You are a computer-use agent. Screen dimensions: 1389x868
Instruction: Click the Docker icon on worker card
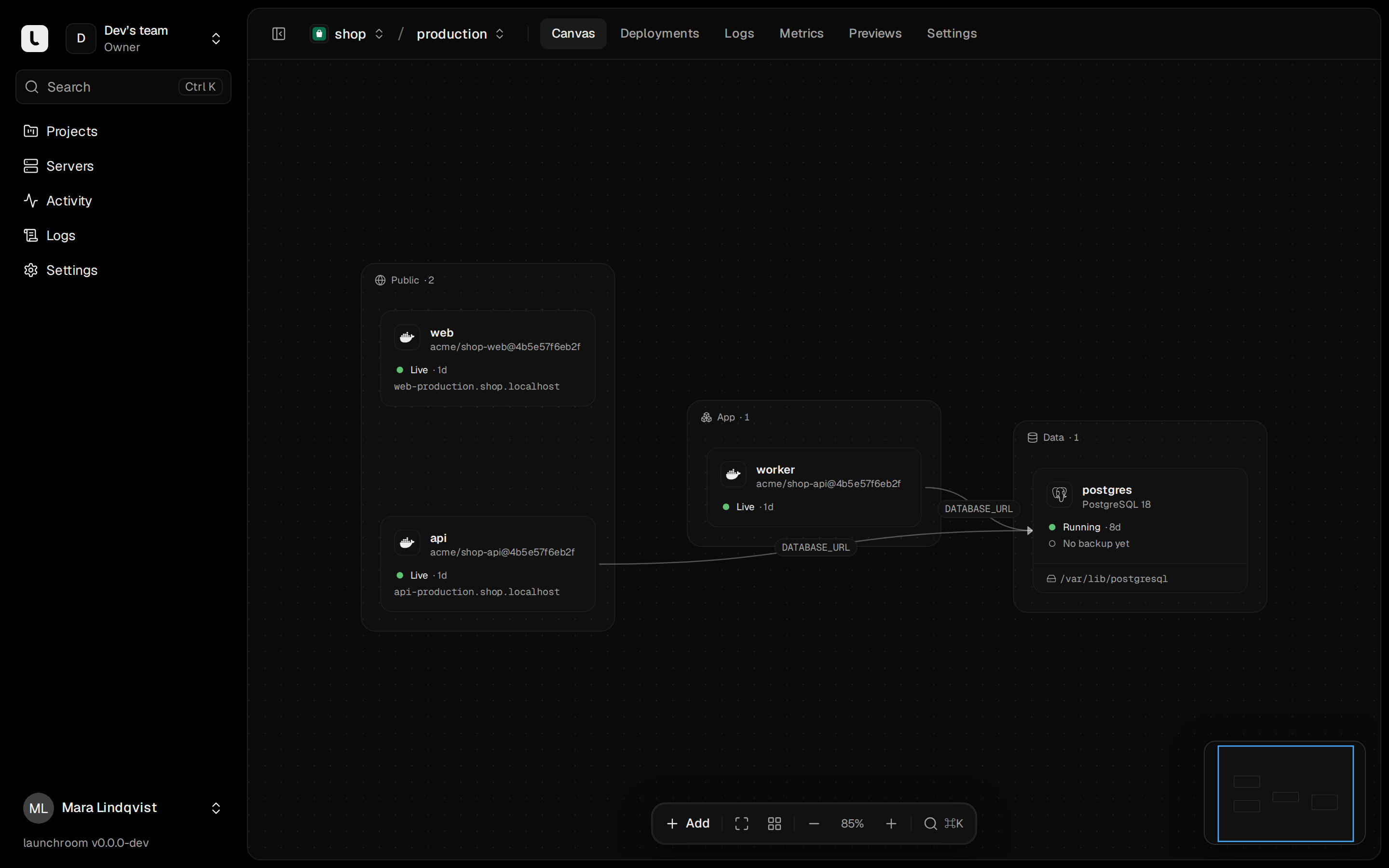tap(733, 474)
